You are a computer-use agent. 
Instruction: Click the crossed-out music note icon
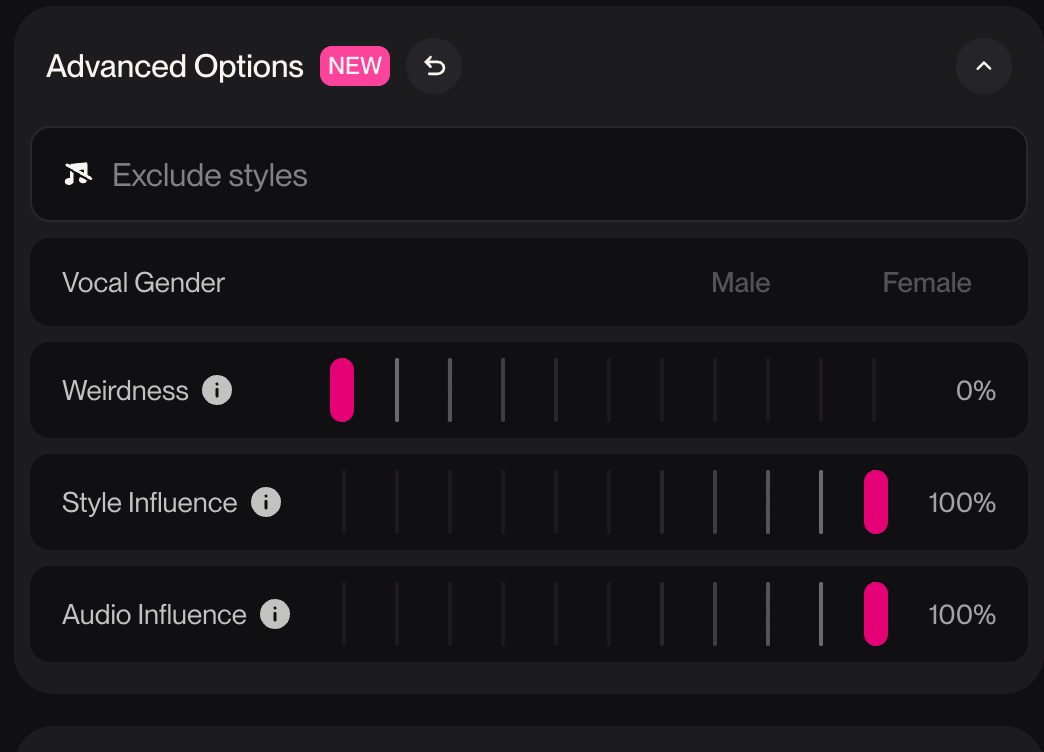(77, 175)
